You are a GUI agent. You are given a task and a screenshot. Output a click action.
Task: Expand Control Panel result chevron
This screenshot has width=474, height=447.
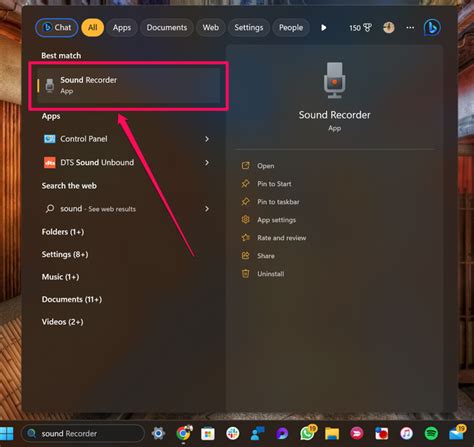[207, 139]
